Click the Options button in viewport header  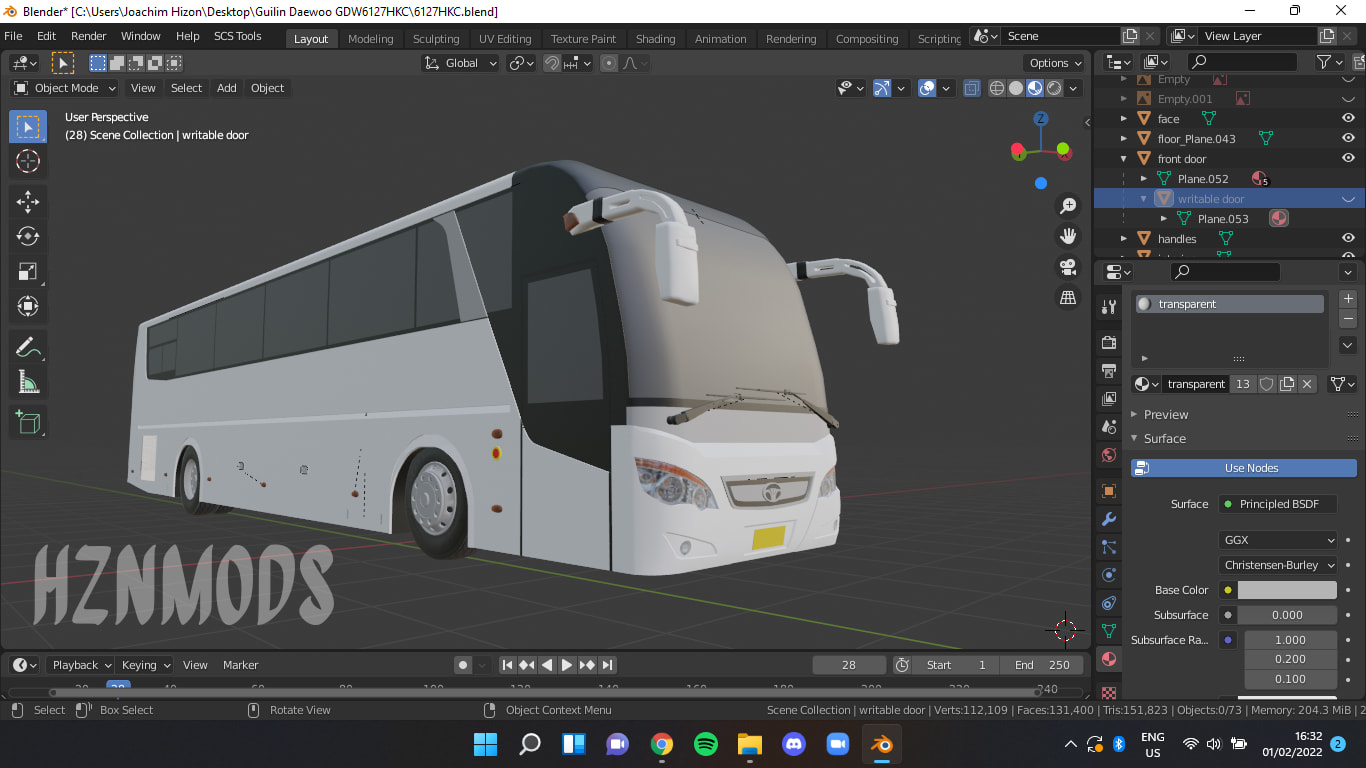click(x=1056, y=63)
